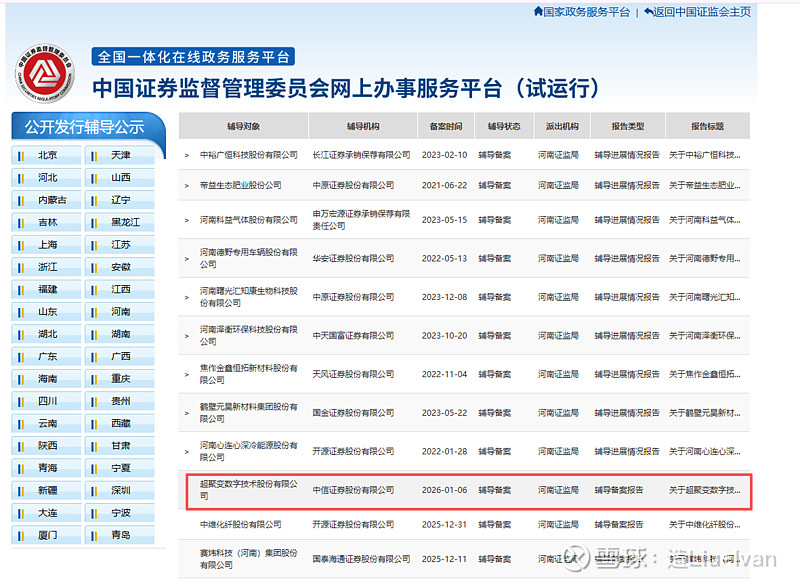Expand the 河南科益气体股份有限公司 row arrow
800x583 pixels.
187,220
